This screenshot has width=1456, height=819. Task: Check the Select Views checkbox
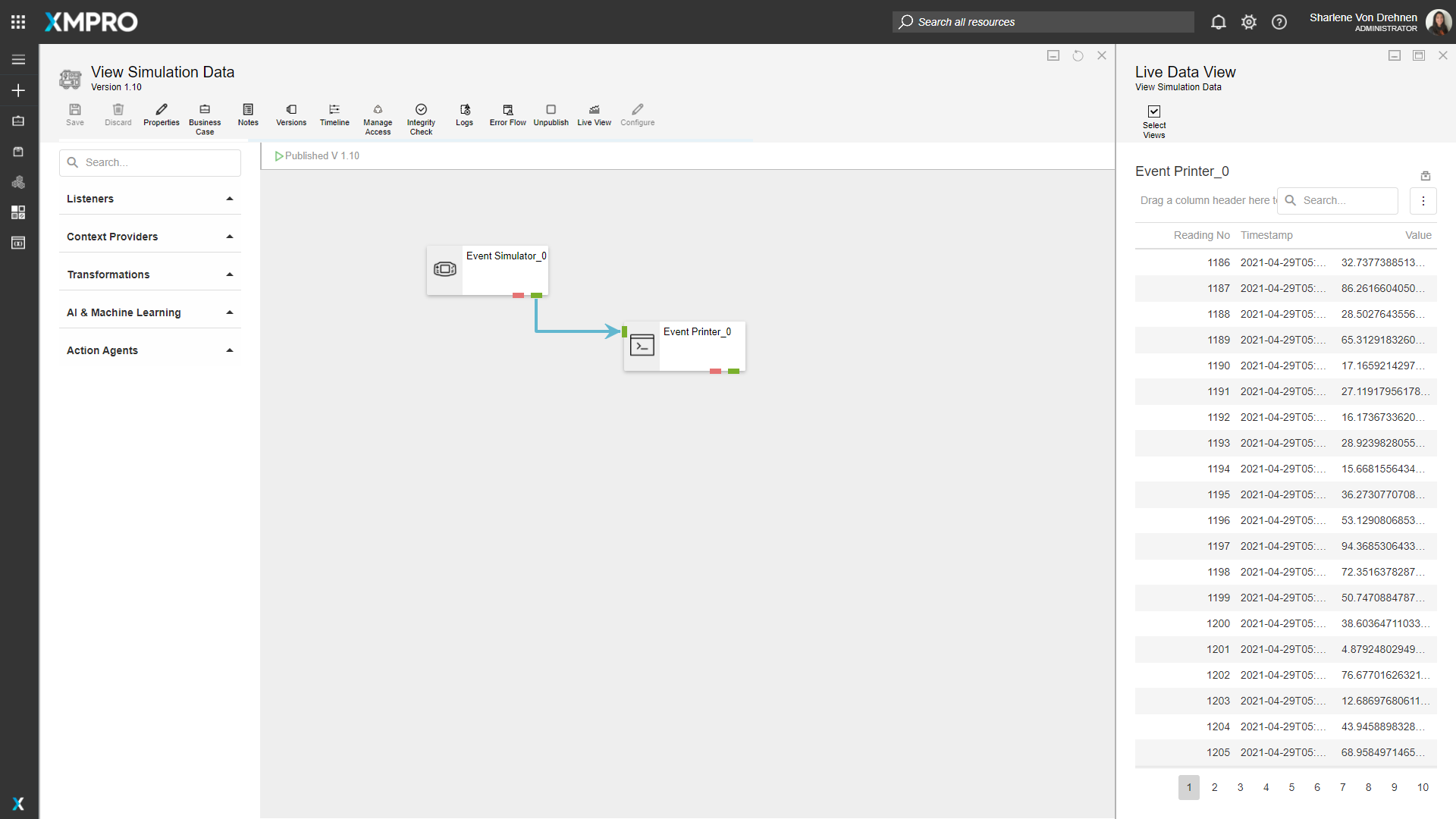[x=1153, y=111]
